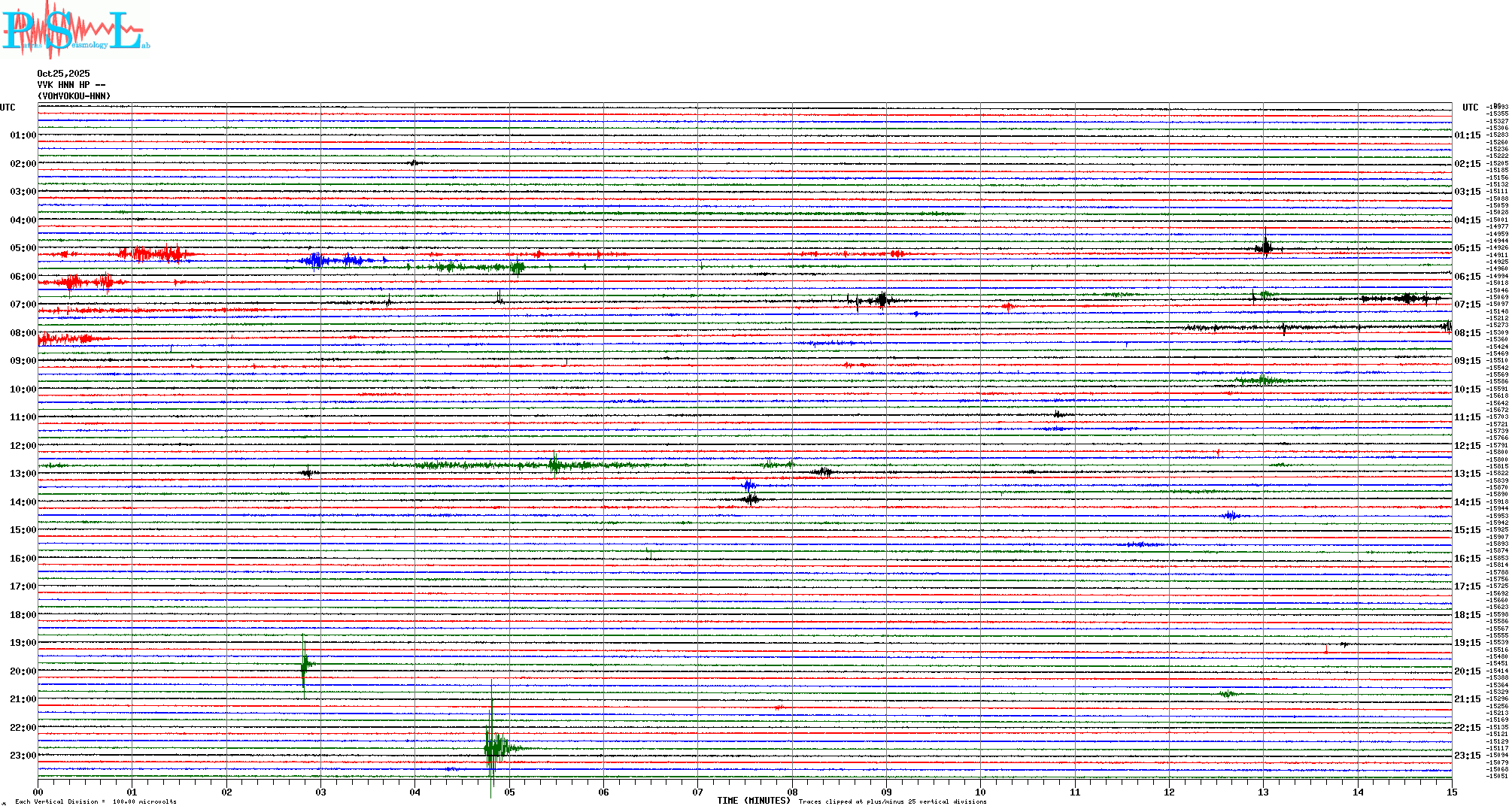Click the Traces clipped footnote text

pos(892,801)
